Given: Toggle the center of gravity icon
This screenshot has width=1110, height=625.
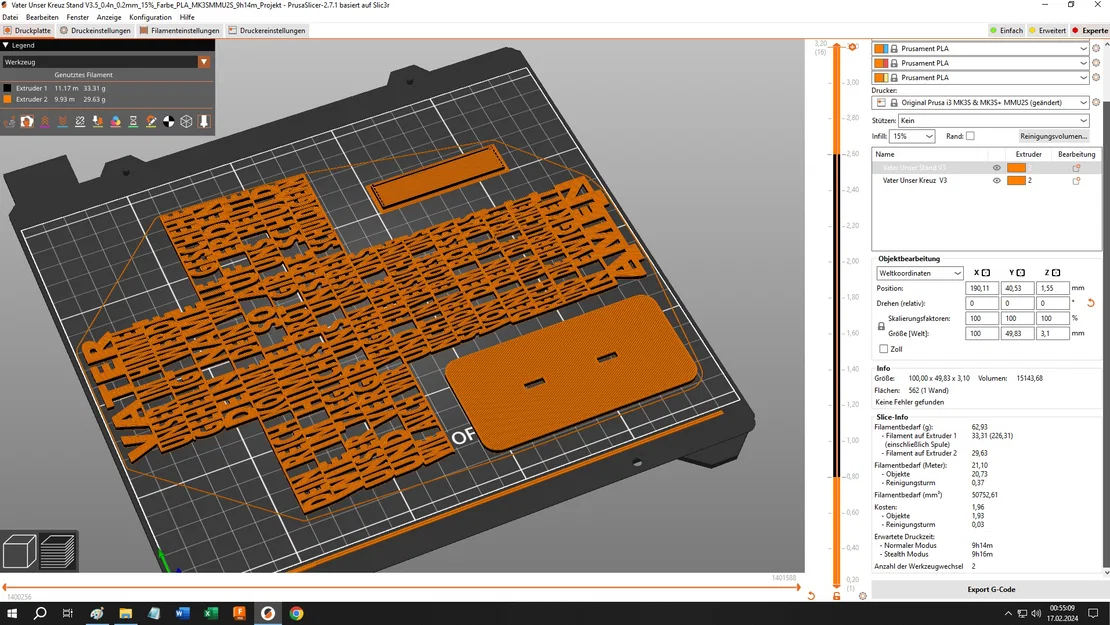Looking at the screenshot, I should 168,122.
